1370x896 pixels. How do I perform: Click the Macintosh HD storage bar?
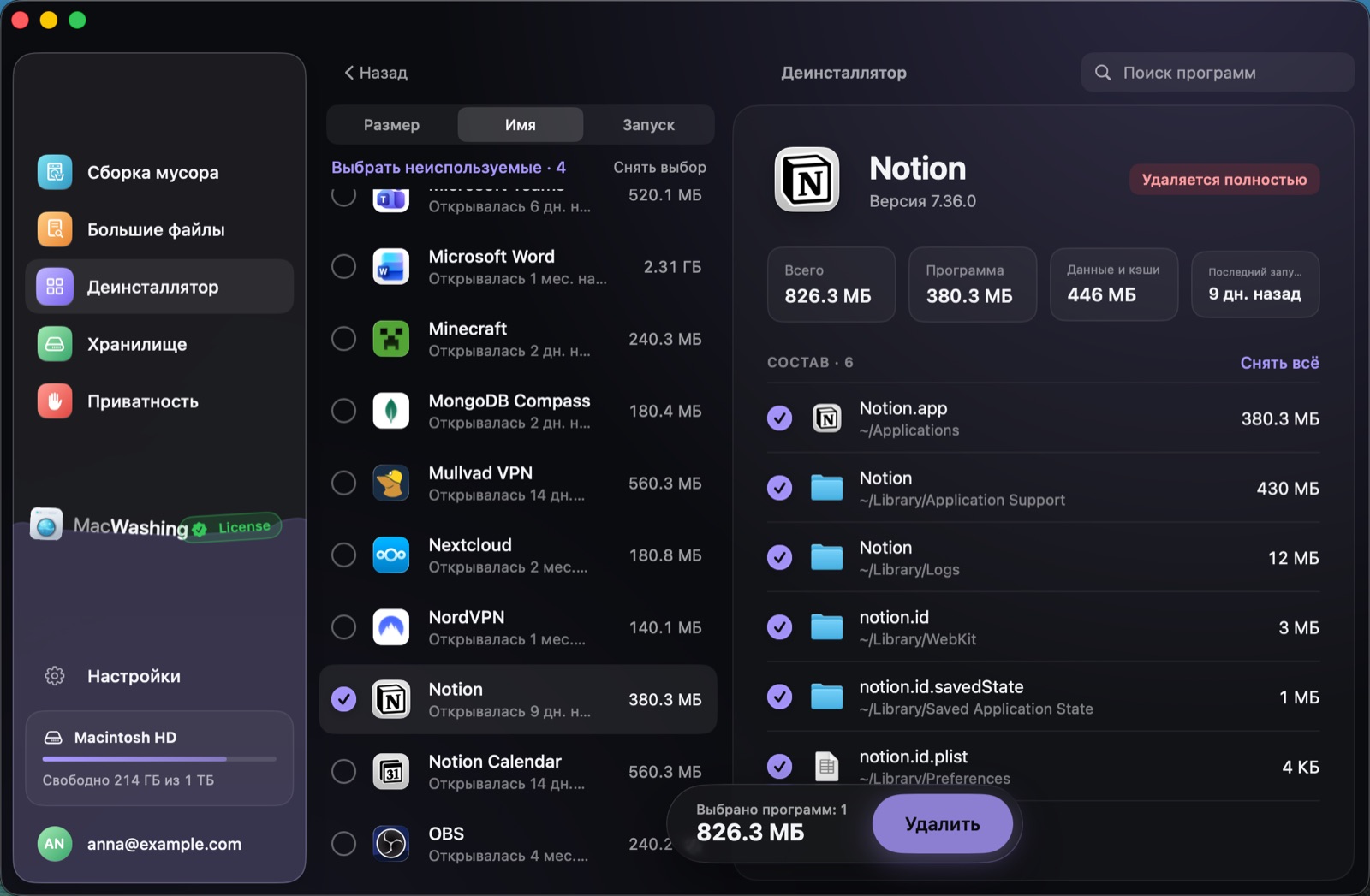(159, 758)
